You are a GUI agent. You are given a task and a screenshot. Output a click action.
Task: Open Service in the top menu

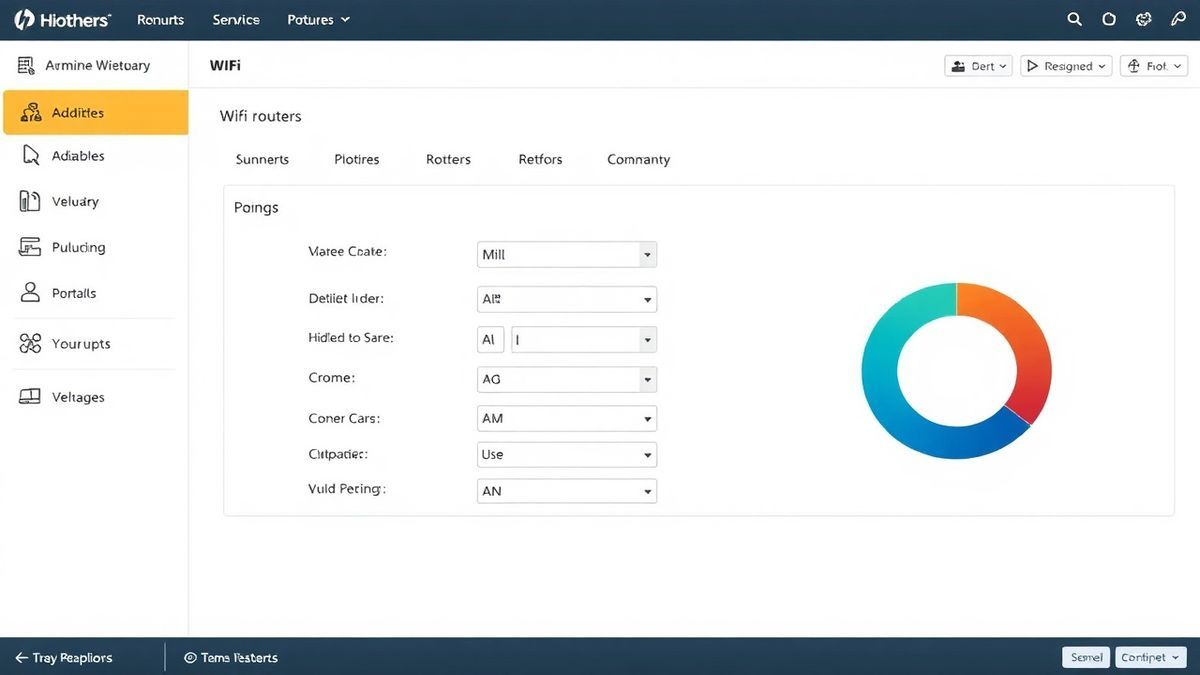pos(236,19)
